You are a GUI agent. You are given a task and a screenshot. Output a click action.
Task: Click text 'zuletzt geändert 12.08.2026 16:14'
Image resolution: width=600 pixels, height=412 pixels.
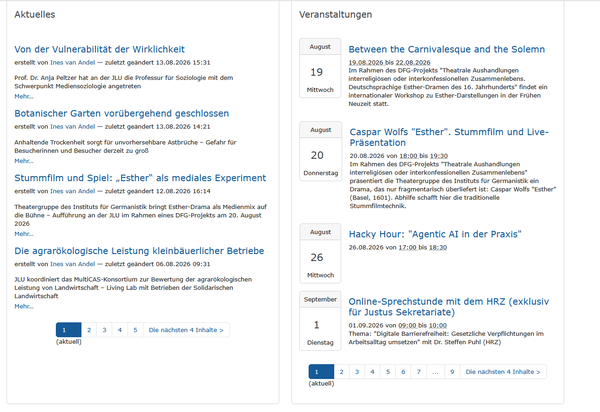(x=158, y=191)
